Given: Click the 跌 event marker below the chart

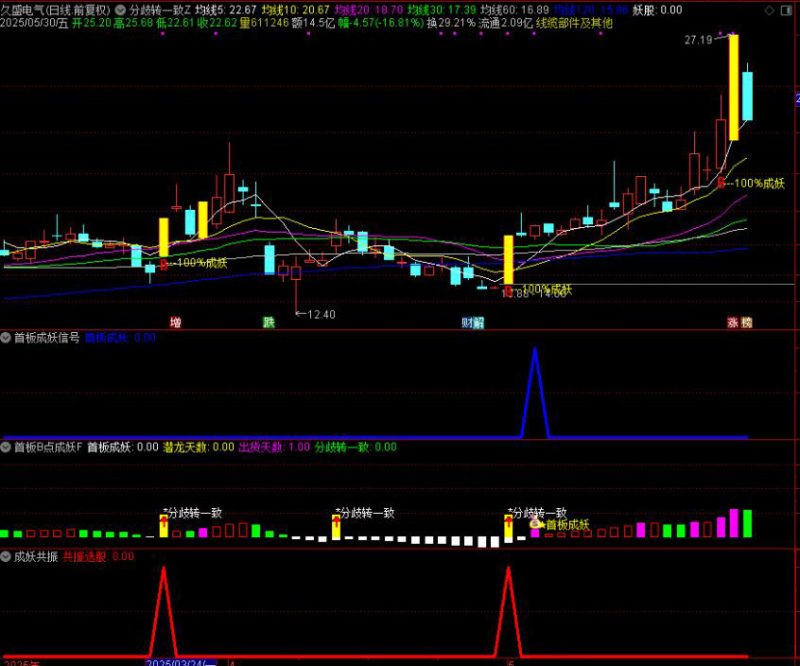Looking at the screenshot, I should coord(268,323).
